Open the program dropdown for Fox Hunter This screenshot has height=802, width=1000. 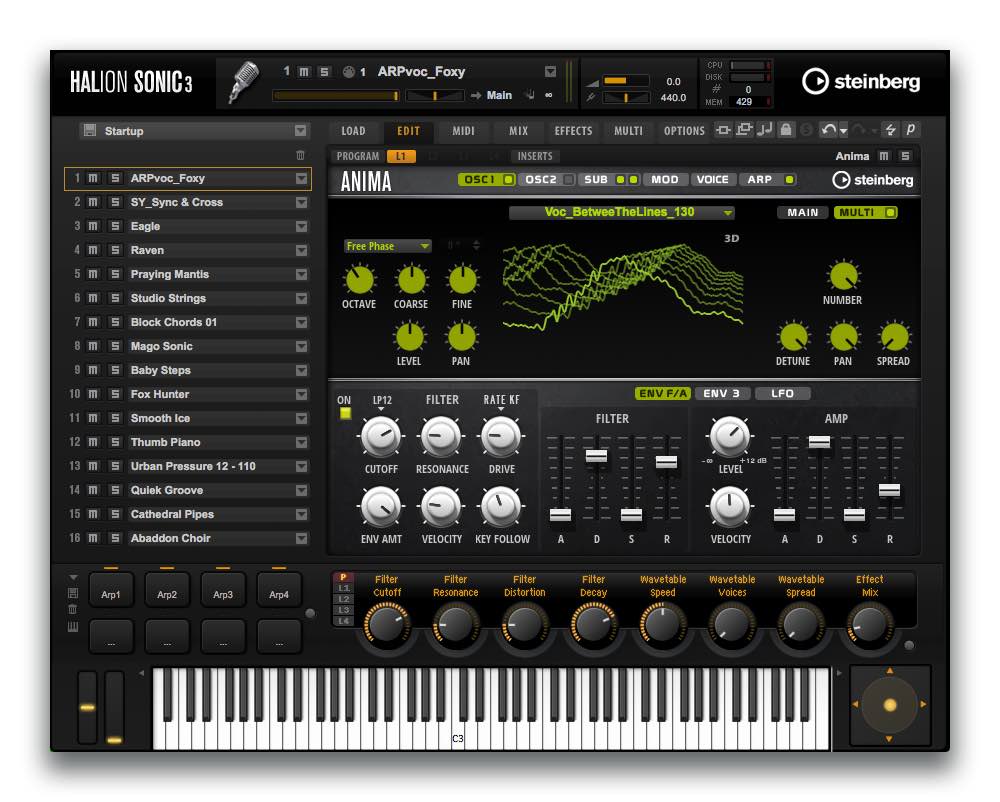pos(302,395)
